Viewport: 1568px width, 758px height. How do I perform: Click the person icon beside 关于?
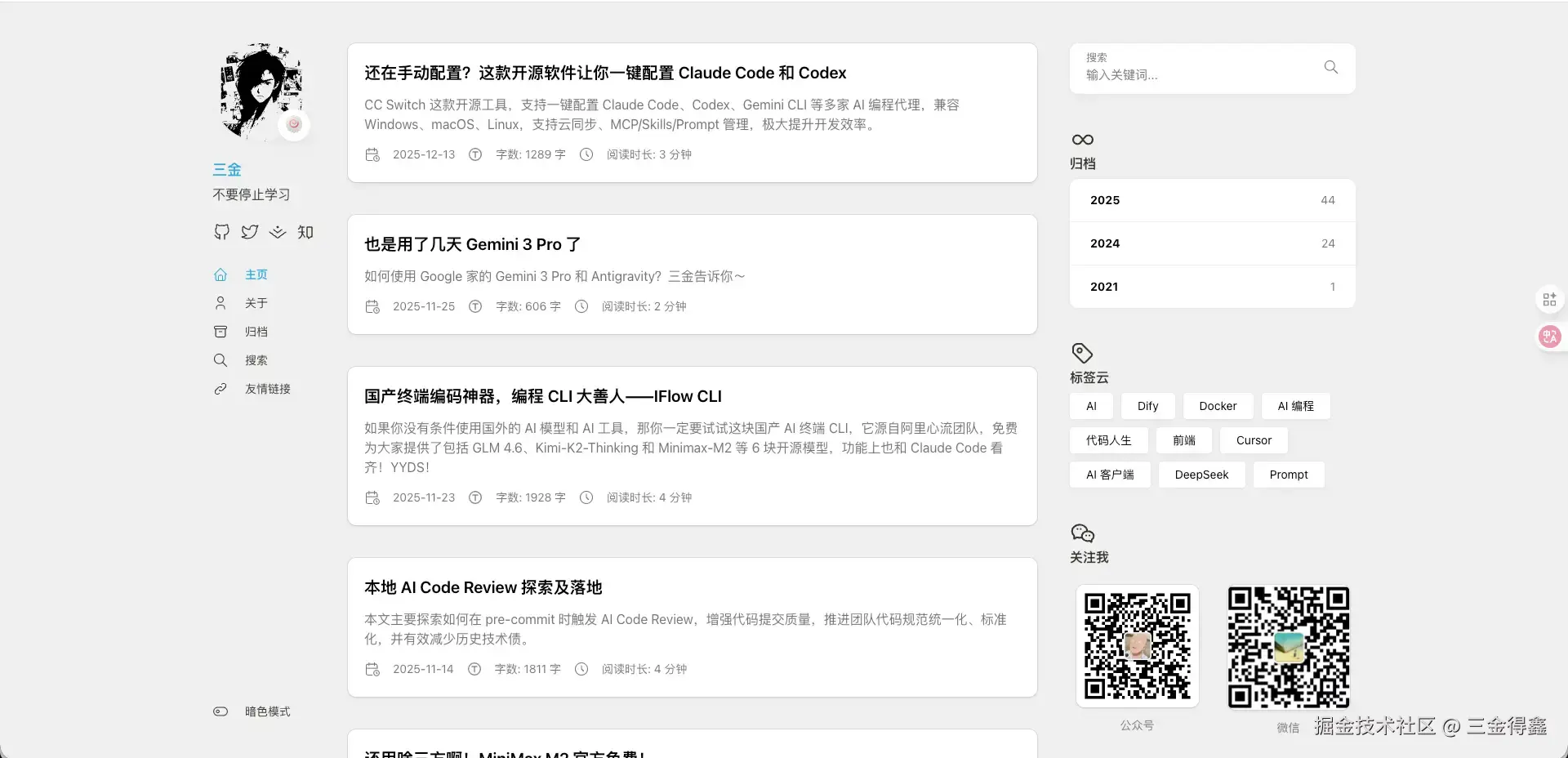pos(220,303)
